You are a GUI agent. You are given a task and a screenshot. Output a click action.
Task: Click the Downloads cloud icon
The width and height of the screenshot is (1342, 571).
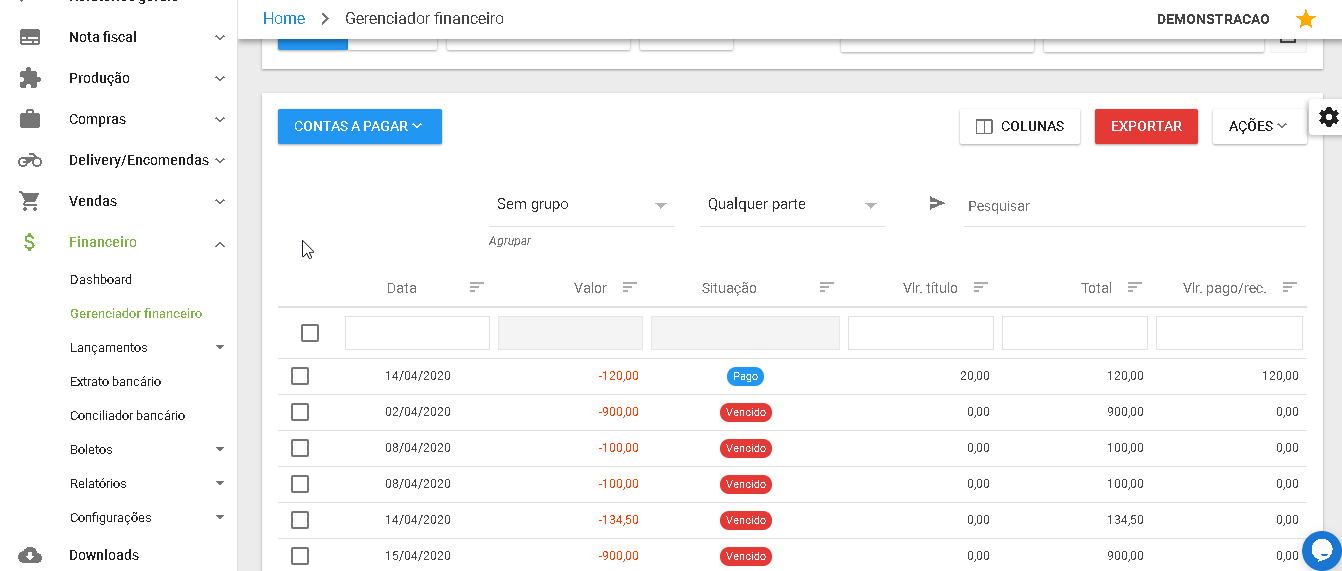(x=30, y=555)
